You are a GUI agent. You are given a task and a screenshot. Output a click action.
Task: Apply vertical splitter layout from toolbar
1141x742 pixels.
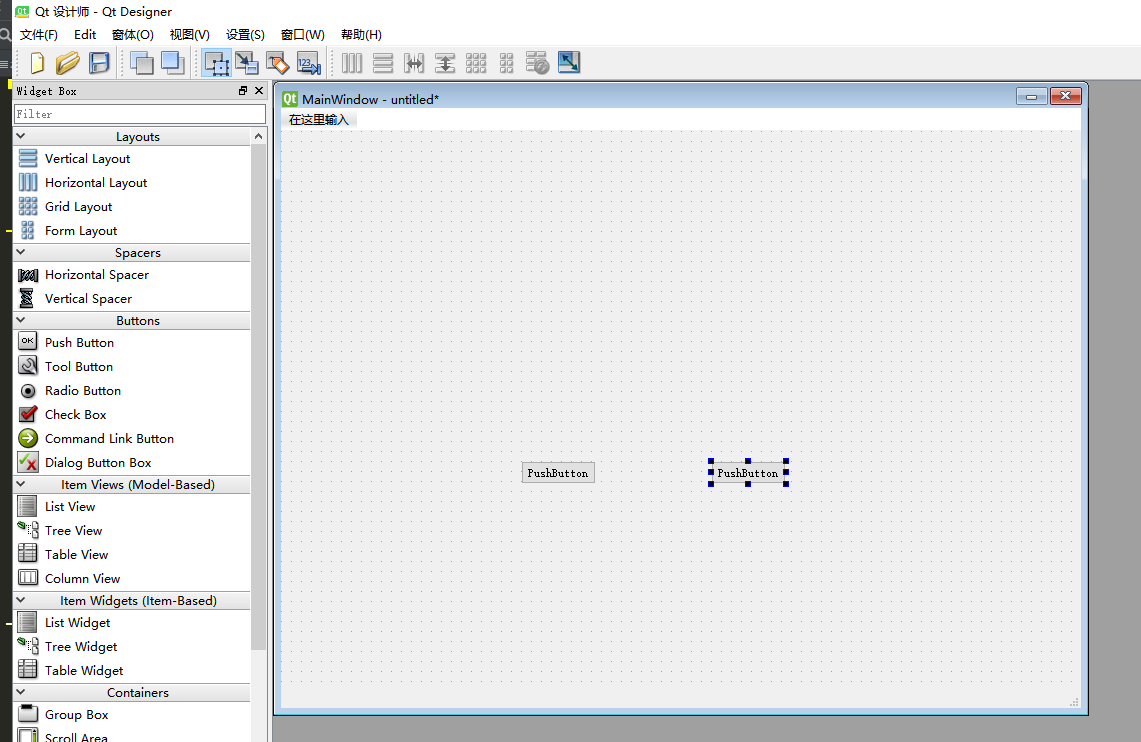click(x=445, y=63)
